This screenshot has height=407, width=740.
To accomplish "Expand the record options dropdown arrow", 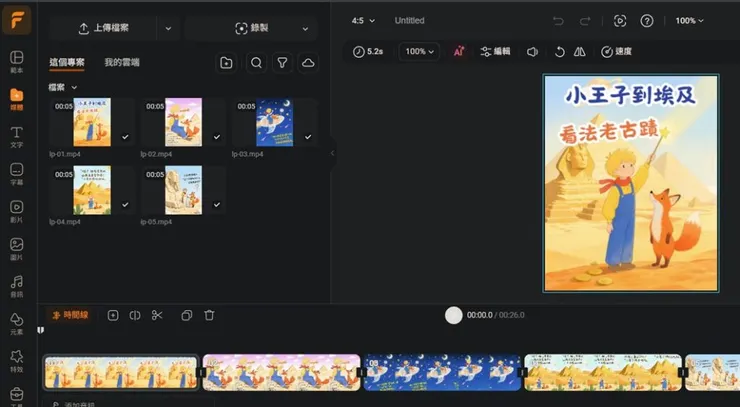I will pyautogui.click(x=305, y=28).
